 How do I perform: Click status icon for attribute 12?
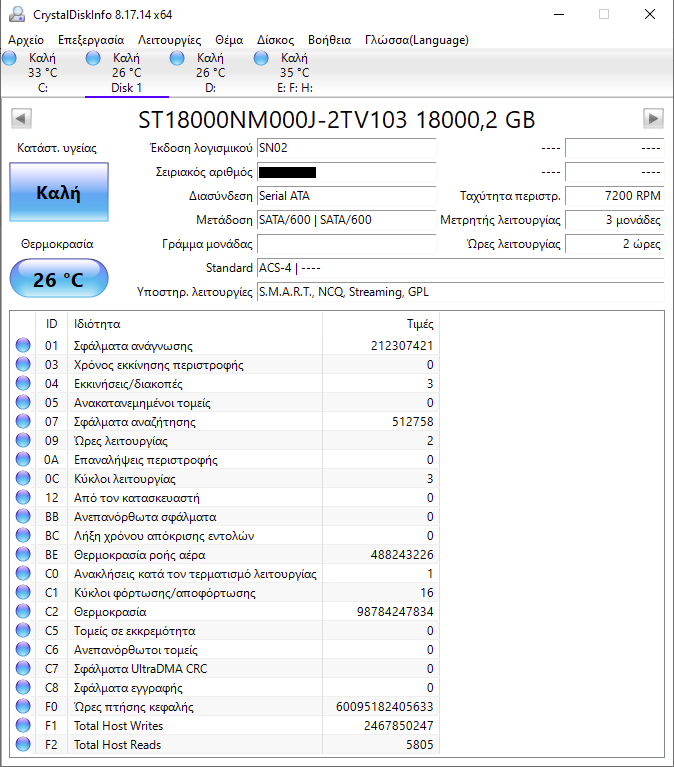tap(23, 497)
